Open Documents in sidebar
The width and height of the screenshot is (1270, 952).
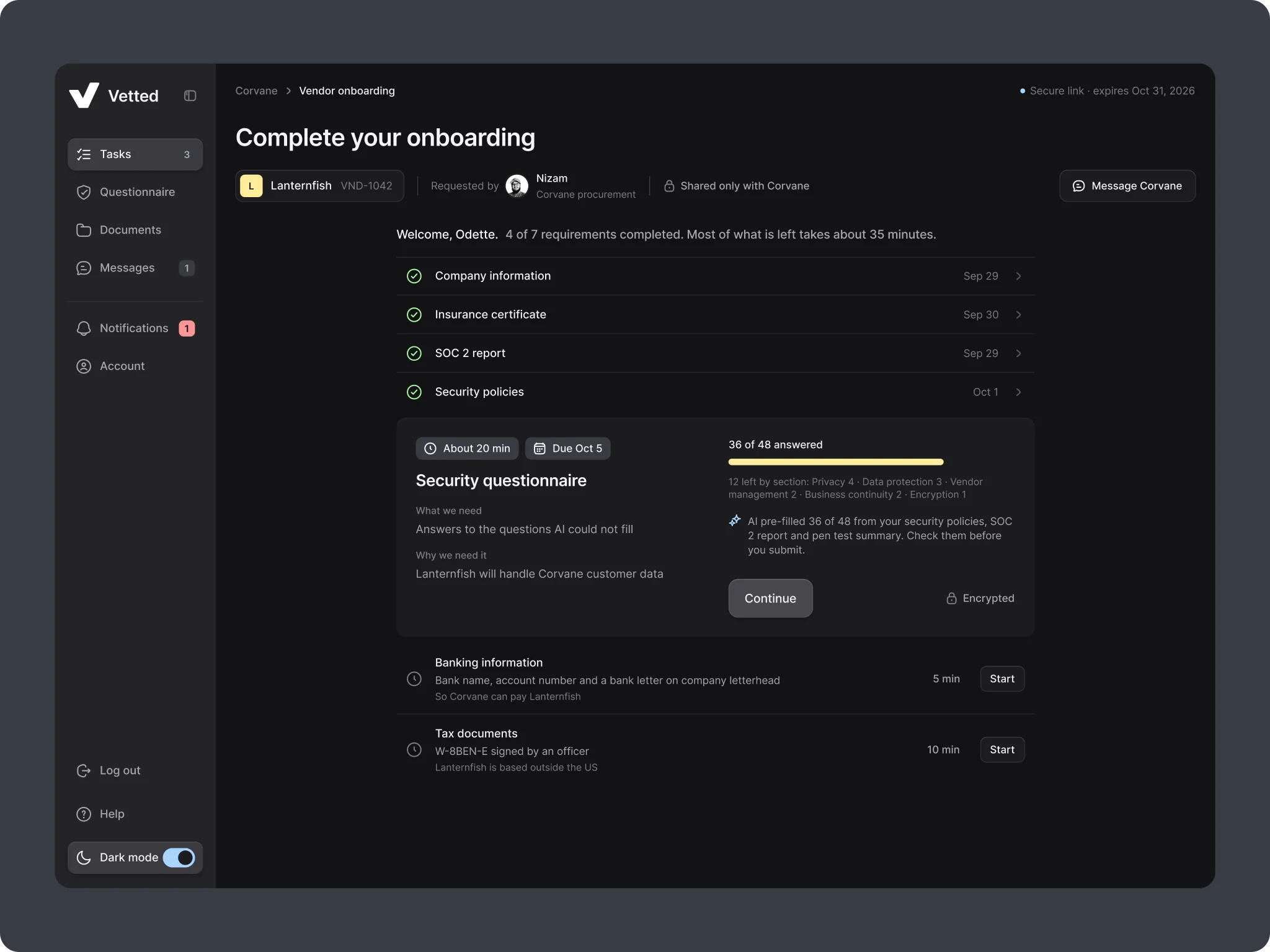click(135, 230)
